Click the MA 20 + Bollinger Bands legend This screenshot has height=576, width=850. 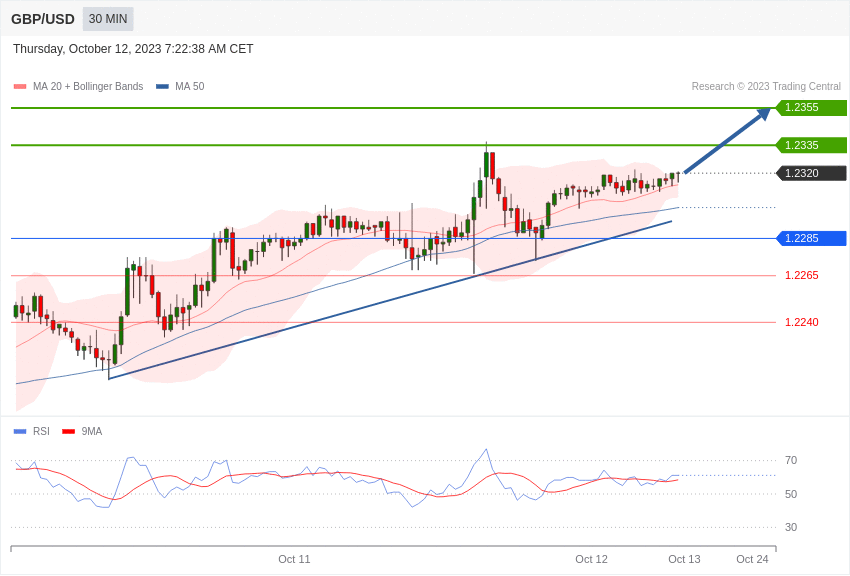click(88, 86)
